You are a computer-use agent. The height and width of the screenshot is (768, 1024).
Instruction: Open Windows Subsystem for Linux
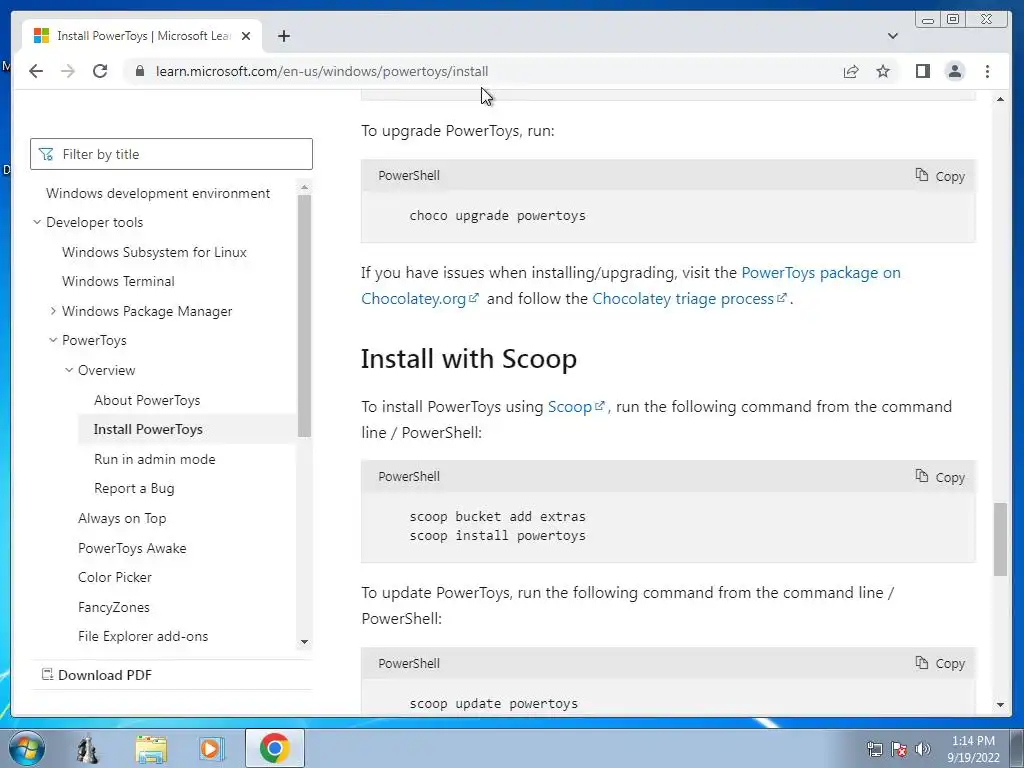(x=154, y=252)
